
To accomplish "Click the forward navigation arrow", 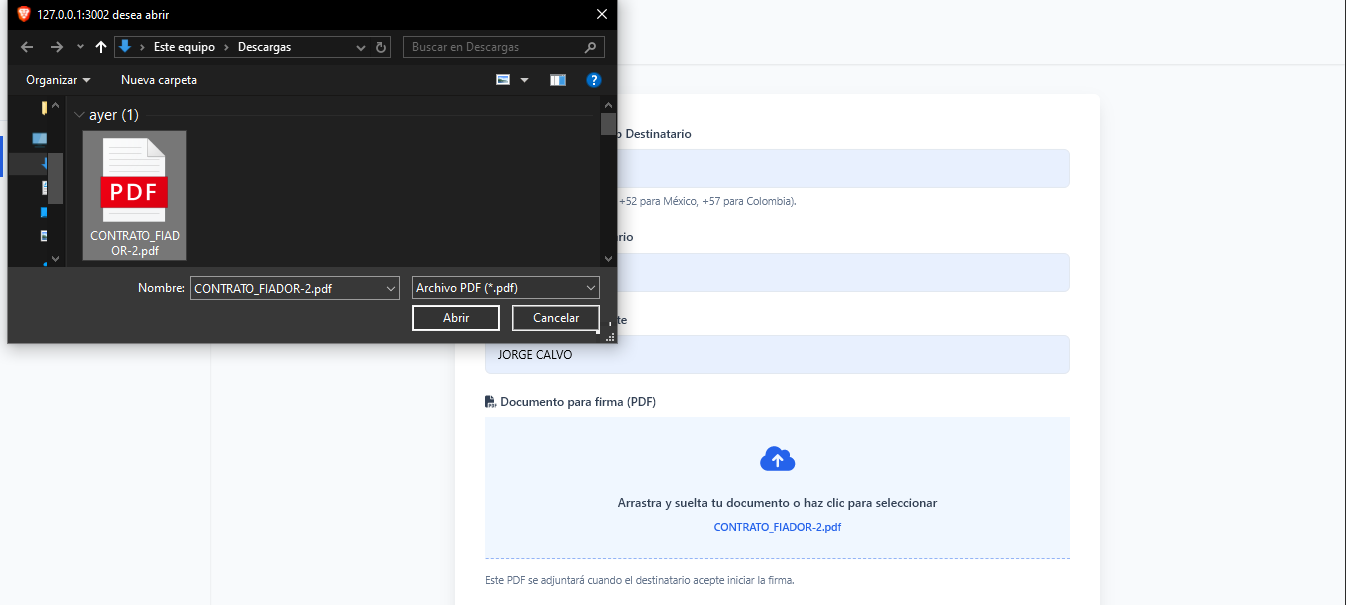I will pos(57,47).
